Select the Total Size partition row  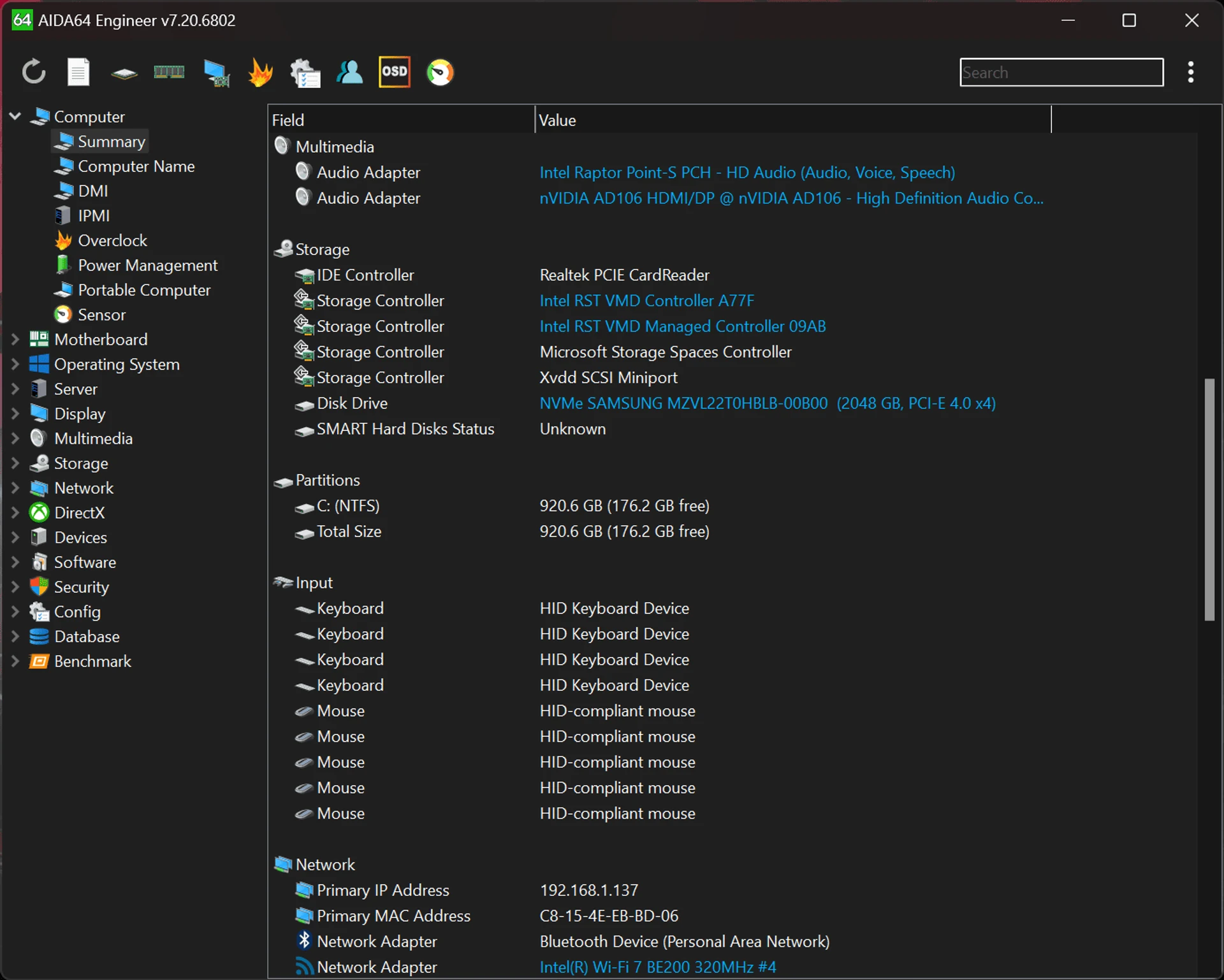click(x=732, y=531)
